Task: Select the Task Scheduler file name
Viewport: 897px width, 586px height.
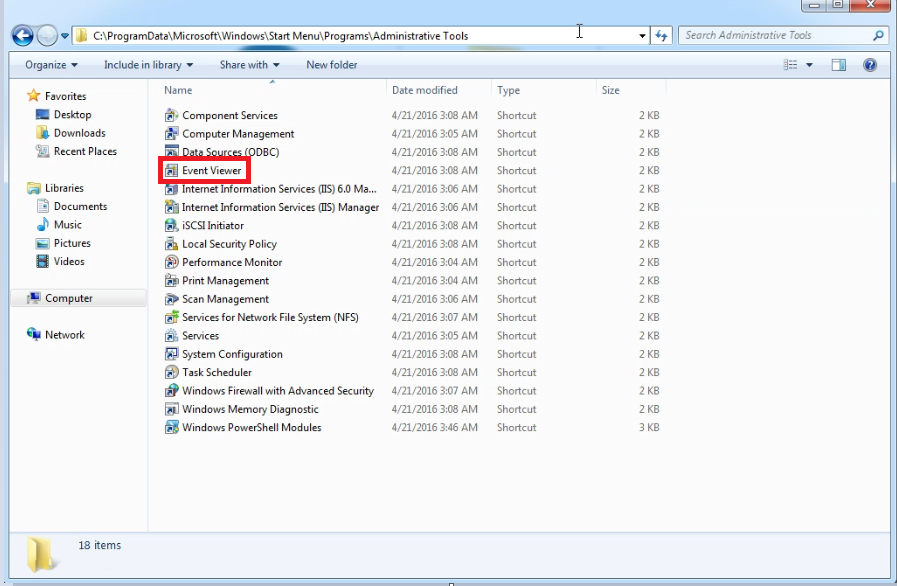Action: tap(217, 372)
